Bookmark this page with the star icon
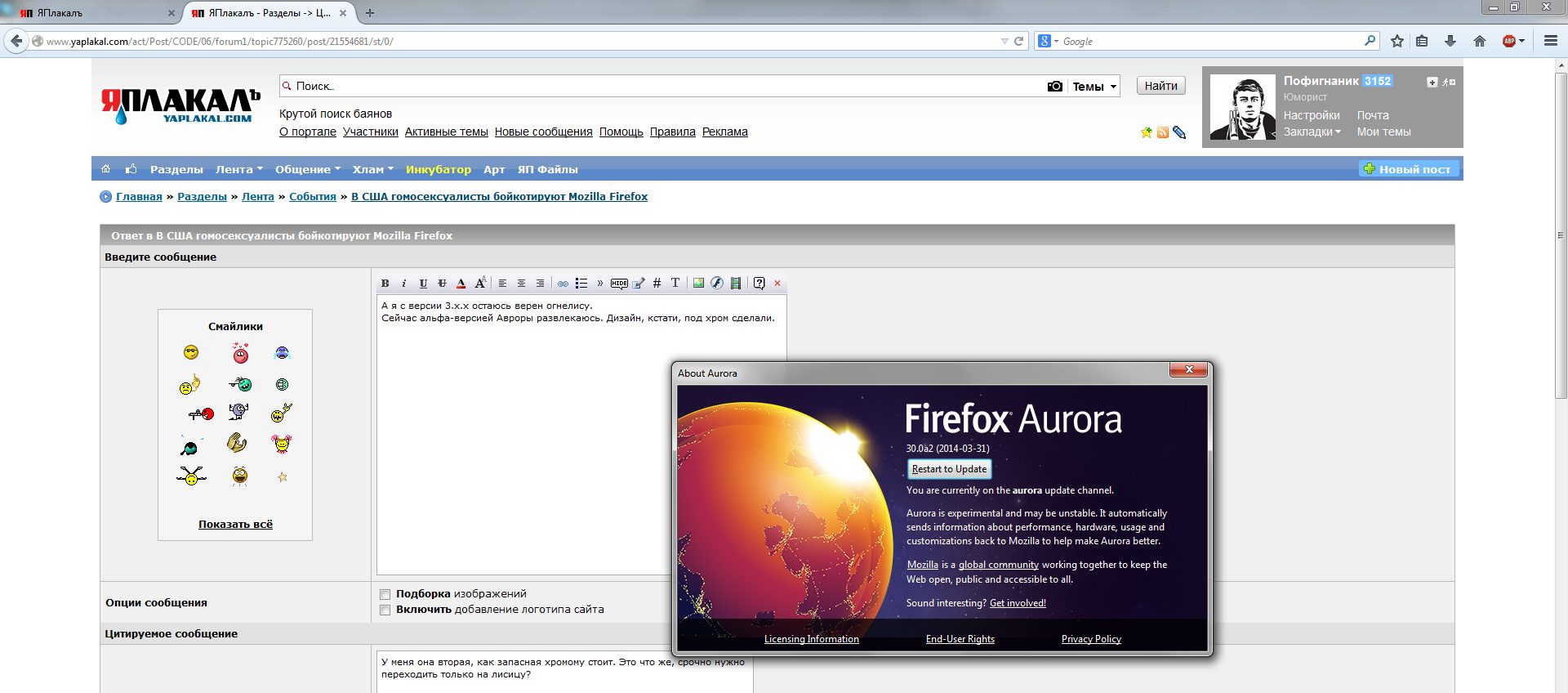Screen dimensions: 1568x693 pos(1397,41)
